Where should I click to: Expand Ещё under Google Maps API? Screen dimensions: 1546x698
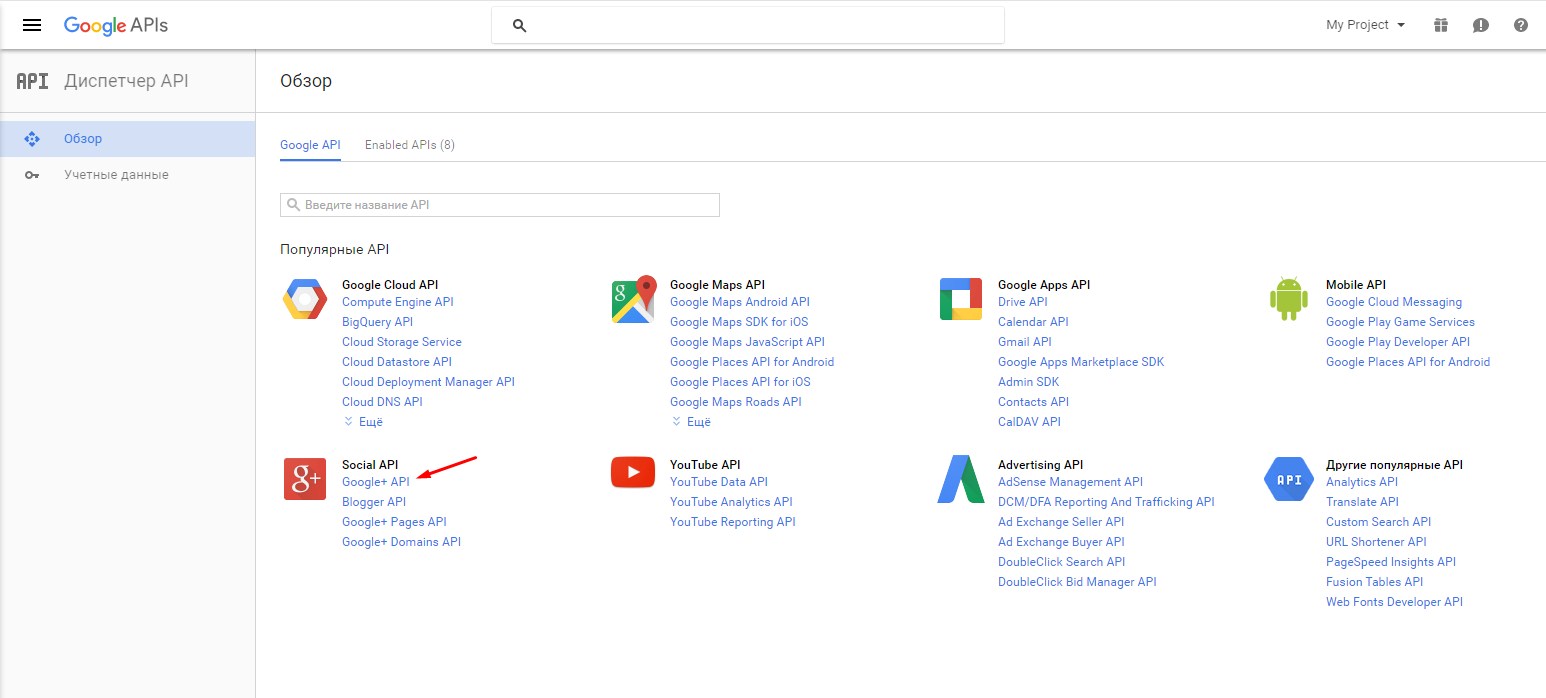tap(692, 422)
